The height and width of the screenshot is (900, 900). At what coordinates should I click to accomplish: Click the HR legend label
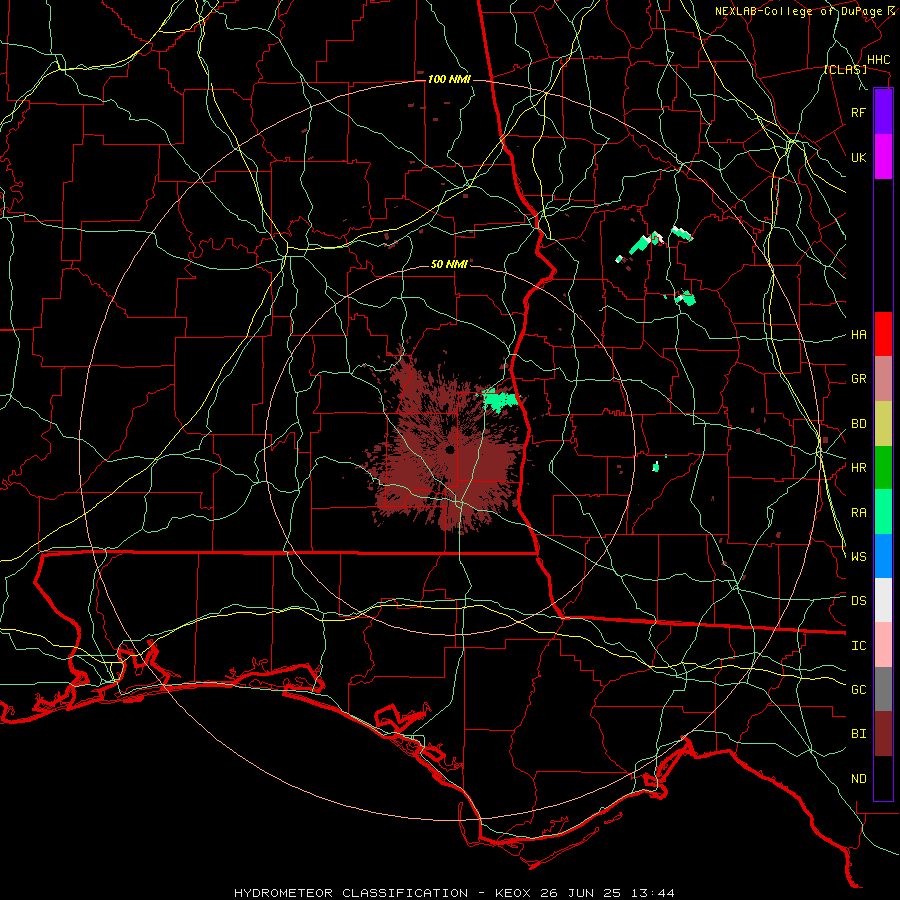pos(858,468)
